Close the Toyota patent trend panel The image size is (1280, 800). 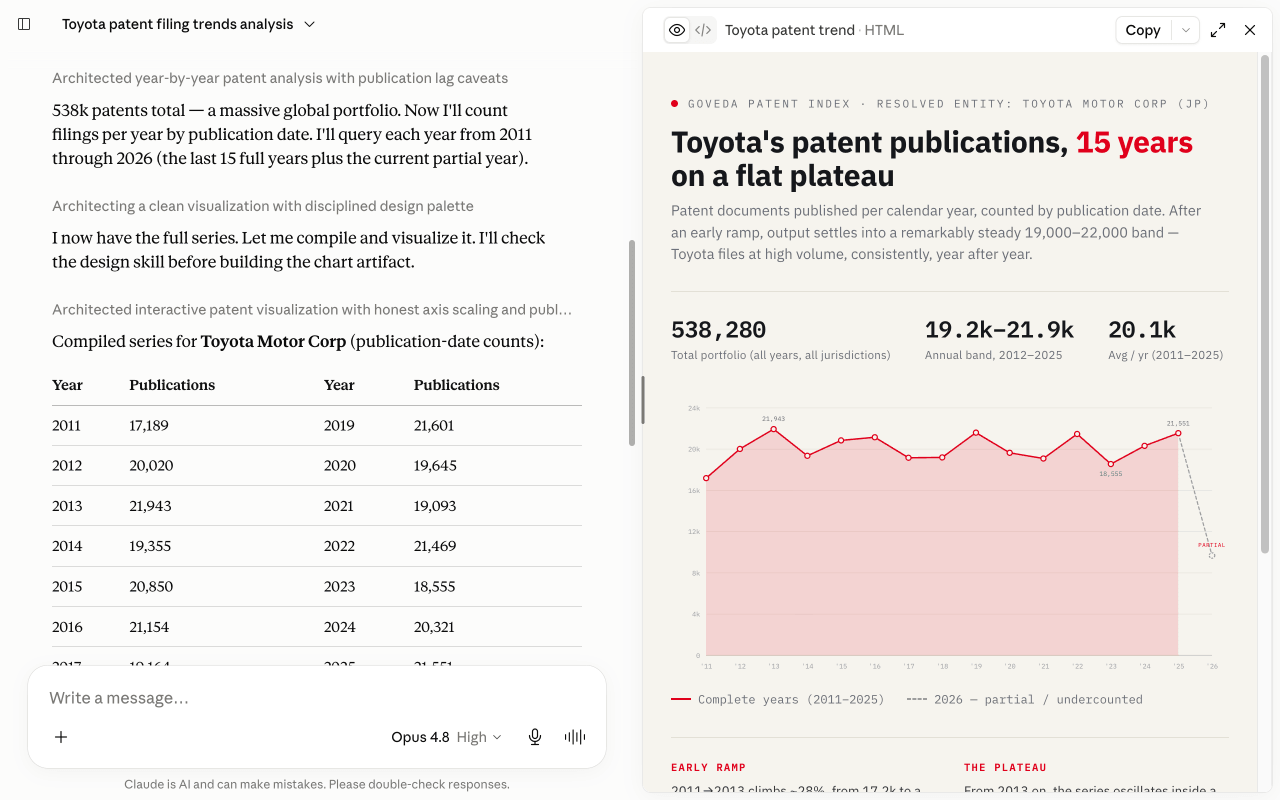1250,30
